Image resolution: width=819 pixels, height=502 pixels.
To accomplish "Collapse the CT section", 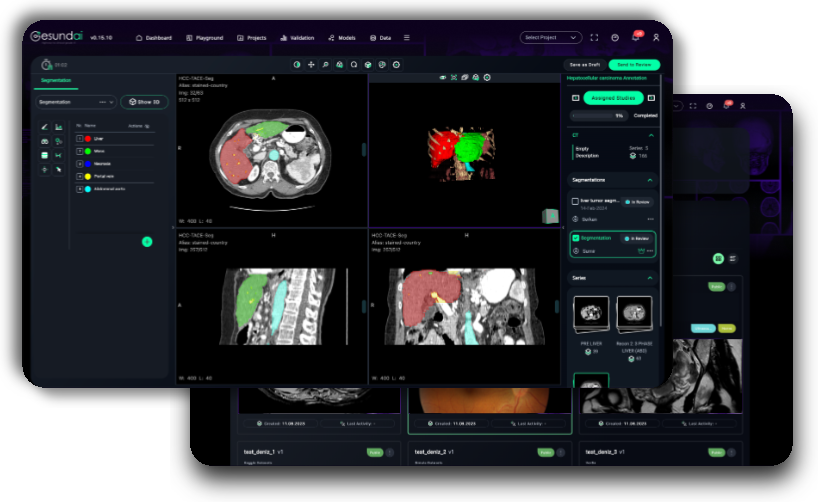I will point(651,135).
